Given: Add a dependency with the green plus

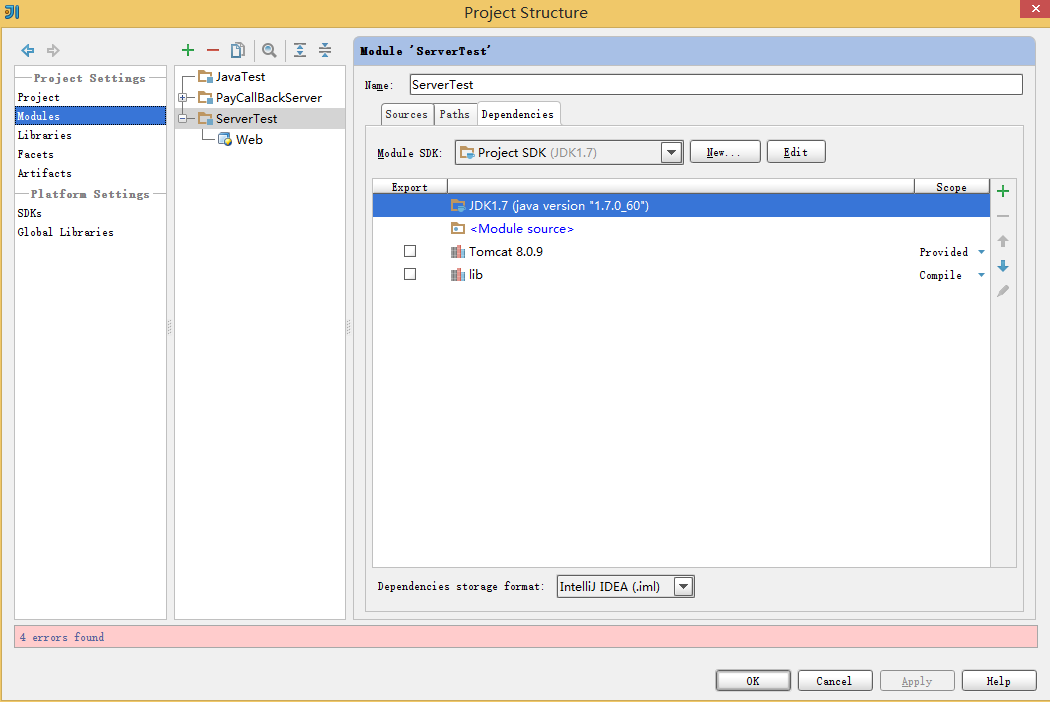Looking at the screenshot, I should point(1003,191).
